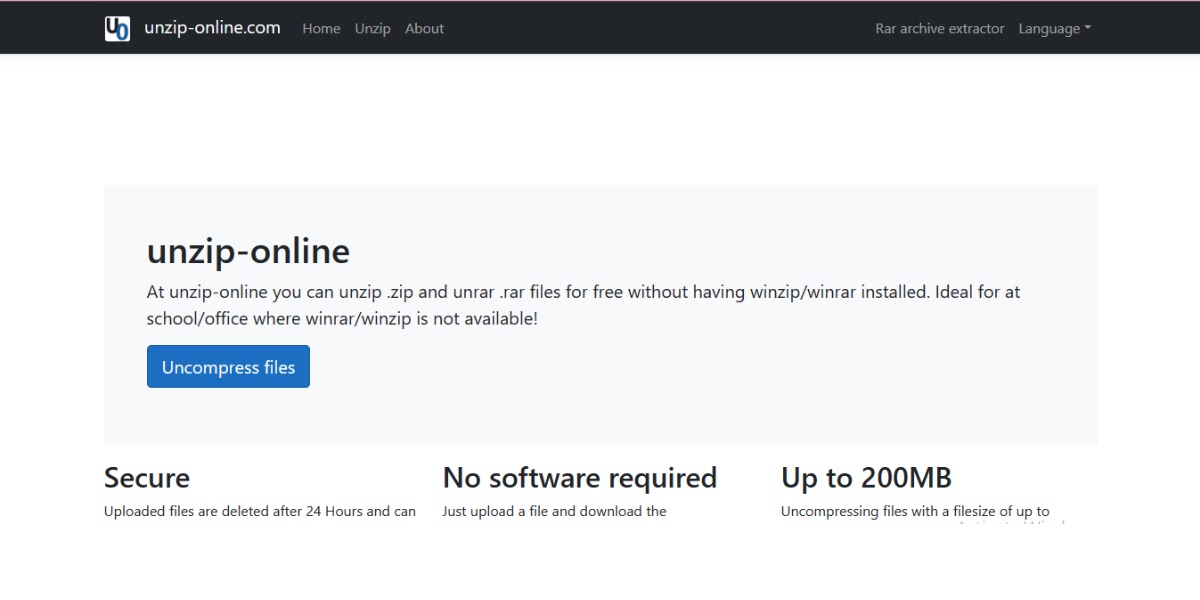Open Rar archive extractor link
Image resolution: width=1200 pixels, height=600 pixels.
940,29
